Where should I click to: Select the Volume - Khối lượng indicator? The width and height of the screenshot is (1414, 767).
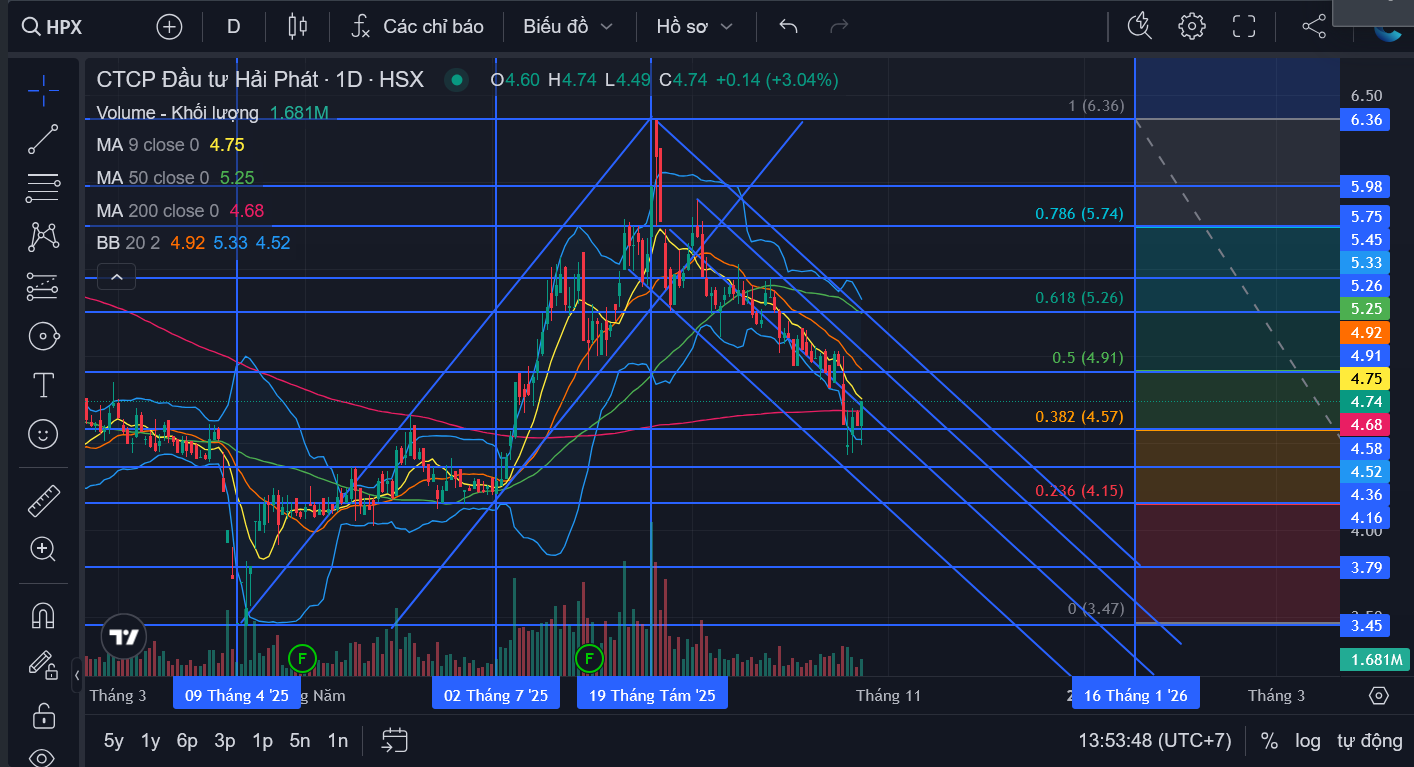[178, 113]
